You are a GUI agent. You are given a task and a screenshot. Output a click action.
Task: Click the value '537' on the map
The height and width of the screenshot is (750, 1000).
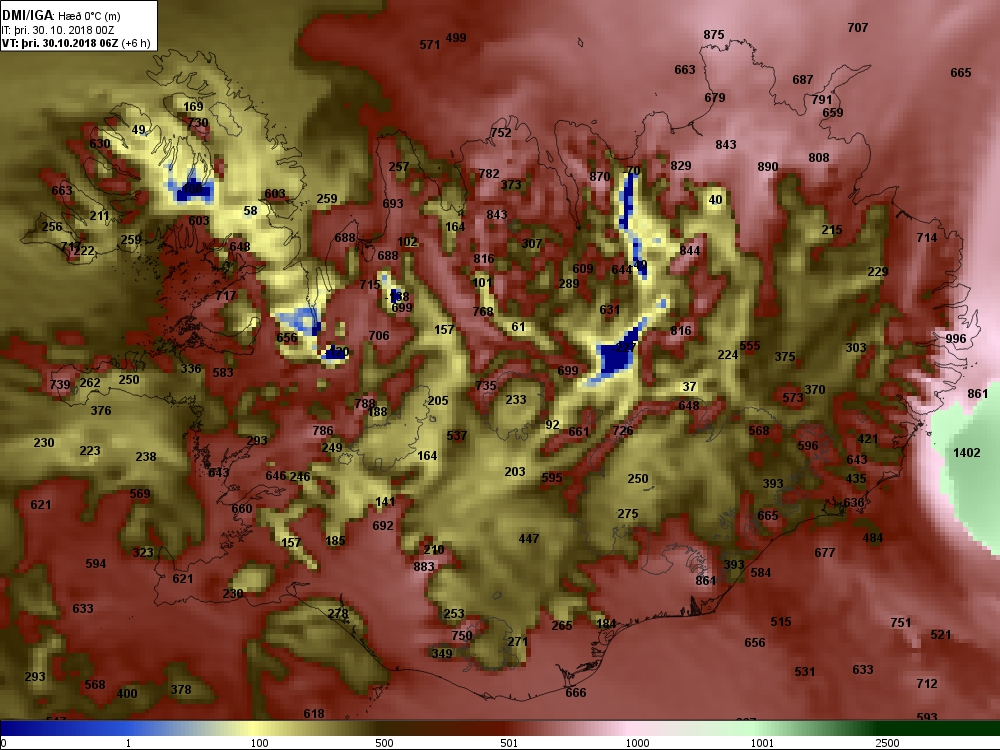457,436
